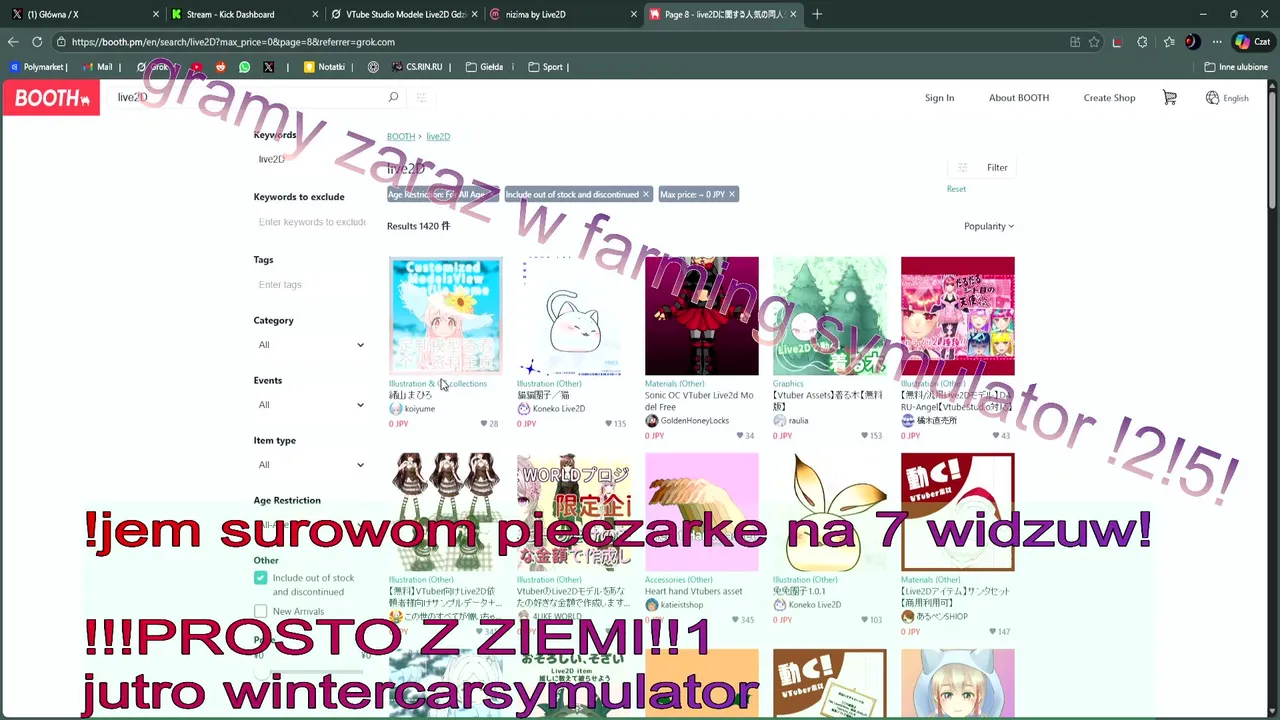The width and height of the screenshot is (1280, 720).
Task: Click the BOOTH logo
Action: [51, 98]
